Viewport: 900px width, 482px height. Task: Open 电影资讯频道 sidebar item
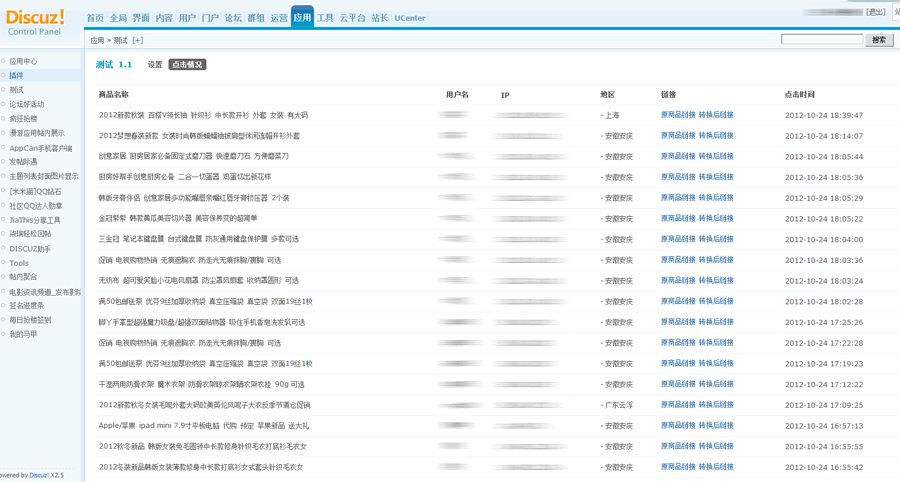[x=45, y=292]
